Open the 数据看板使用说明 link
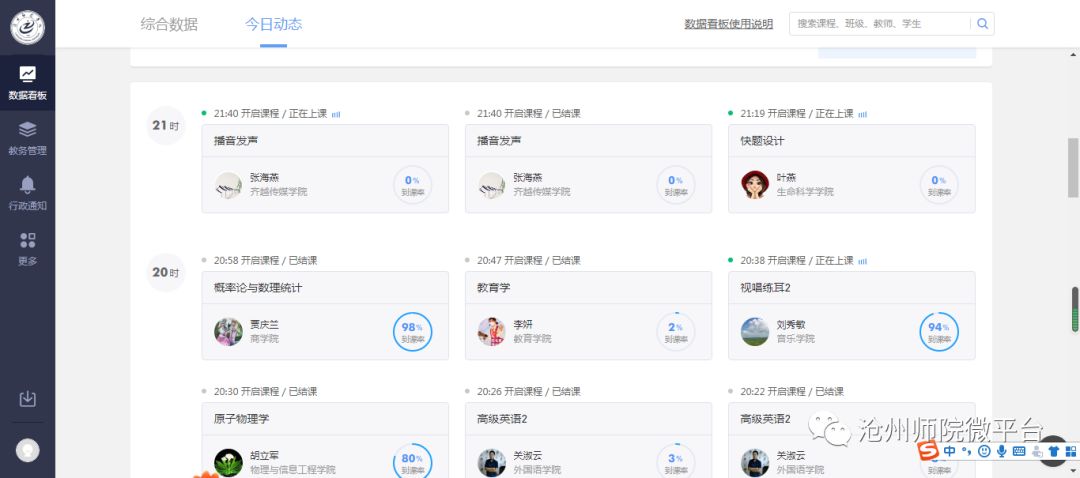1080x478 pixels. (x=728, y=24)
